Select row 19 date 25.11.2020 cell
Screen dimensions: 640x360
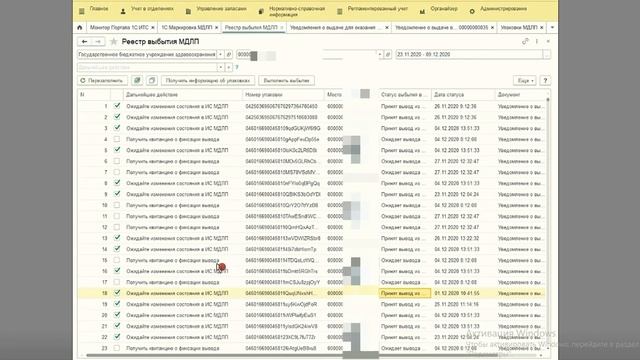[462, 304]
